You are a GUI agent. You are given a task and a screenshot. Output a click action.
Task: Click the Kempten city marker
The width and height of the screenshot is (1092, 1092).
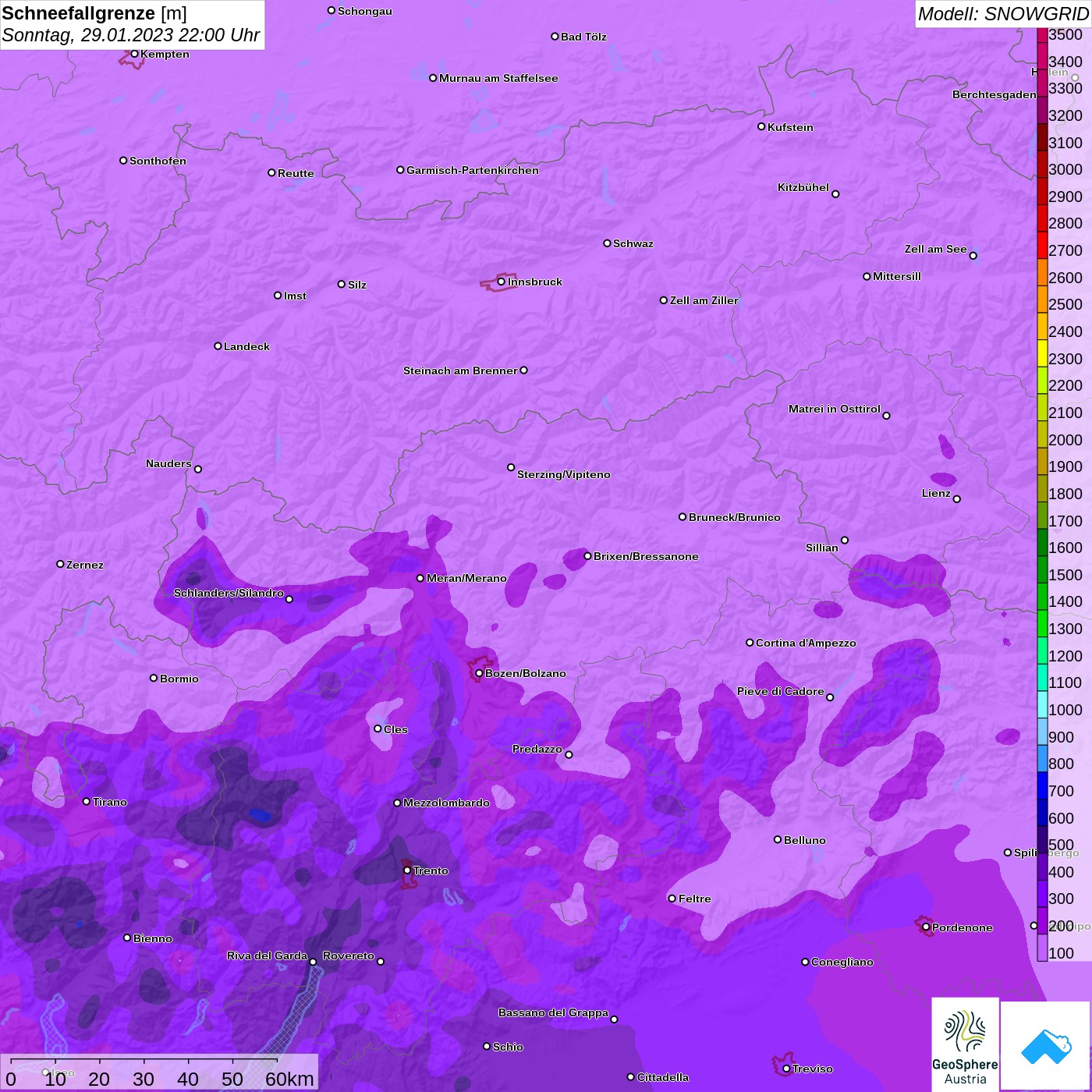point(134,54)
